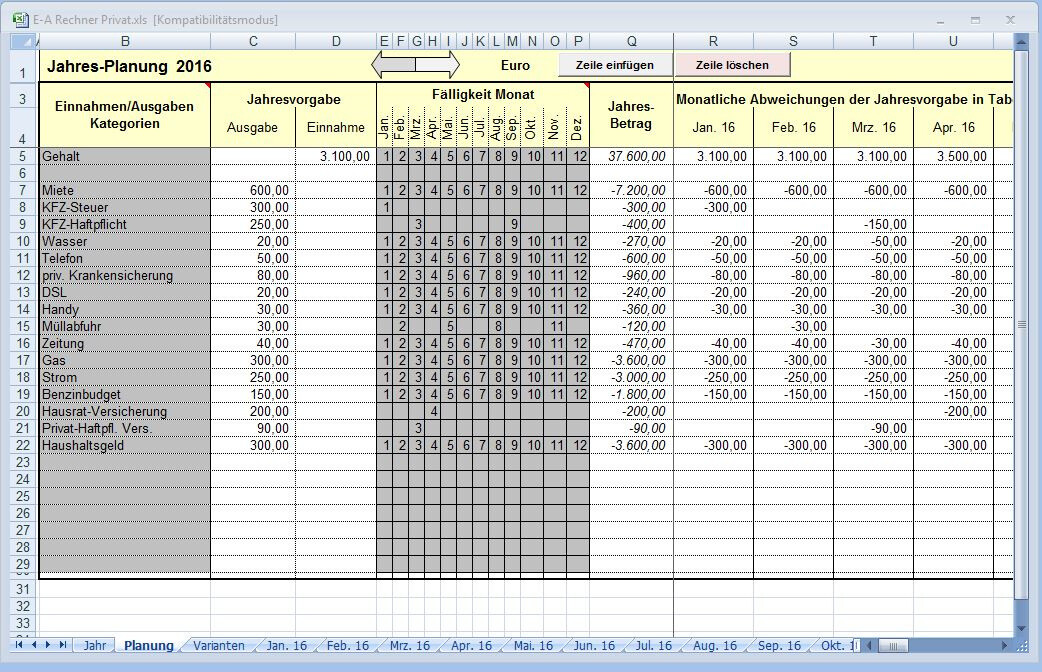Go to last sheet tab arrow
1042x672 pixels.
tap(63, 645)
